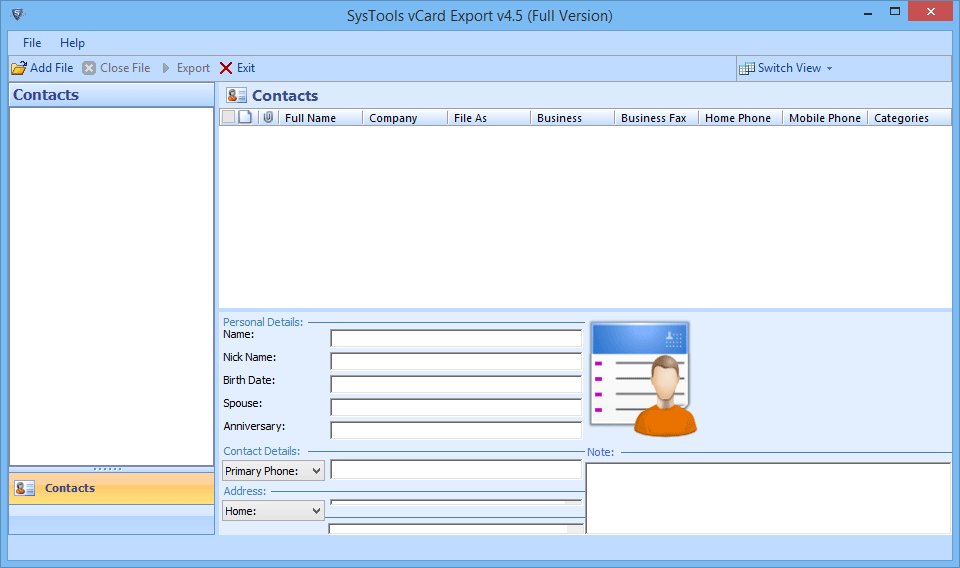
Task: Open the Primary Phone dropdown
Action: tap(273, 471)
